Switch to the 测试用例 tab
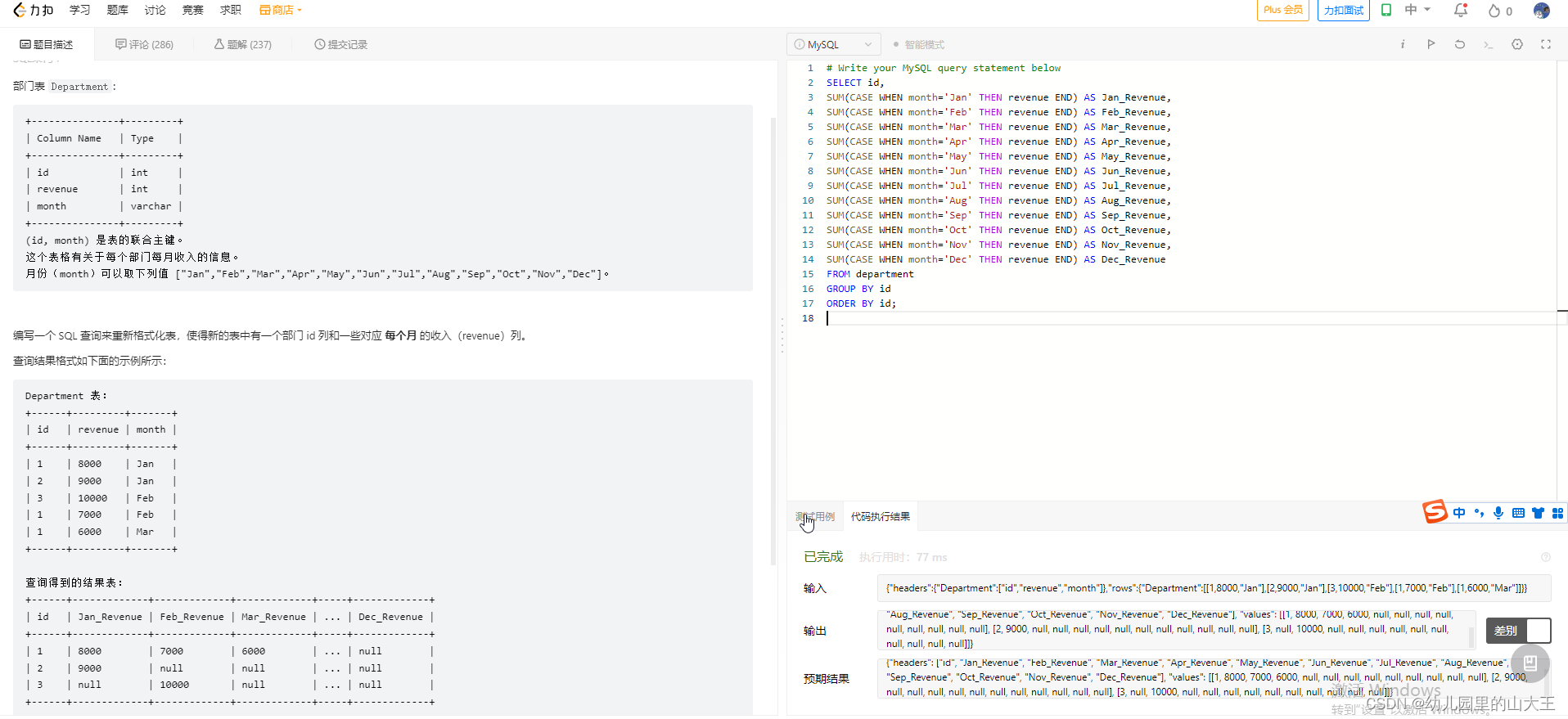The height and width of the screenshot is (719, 1568). tap(815, 516)
